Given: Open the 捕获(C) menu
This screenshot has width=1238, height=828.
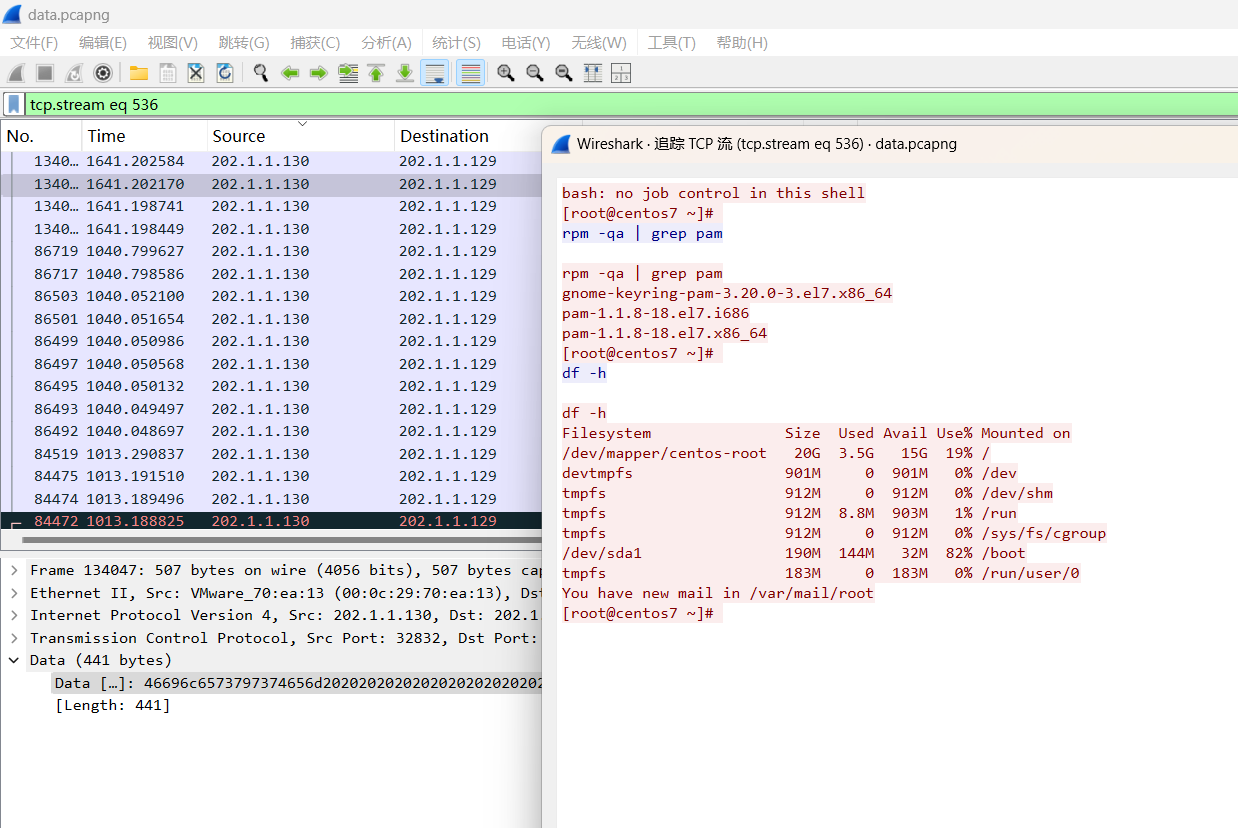Looking at the screenshot, I should [315, 43].
